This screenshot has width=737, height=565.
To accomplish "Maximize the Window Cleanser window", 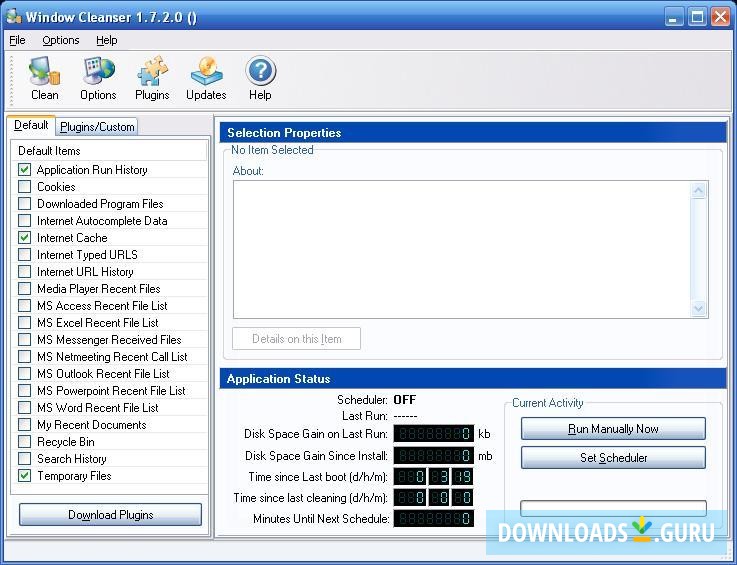I will pos(698,17).
